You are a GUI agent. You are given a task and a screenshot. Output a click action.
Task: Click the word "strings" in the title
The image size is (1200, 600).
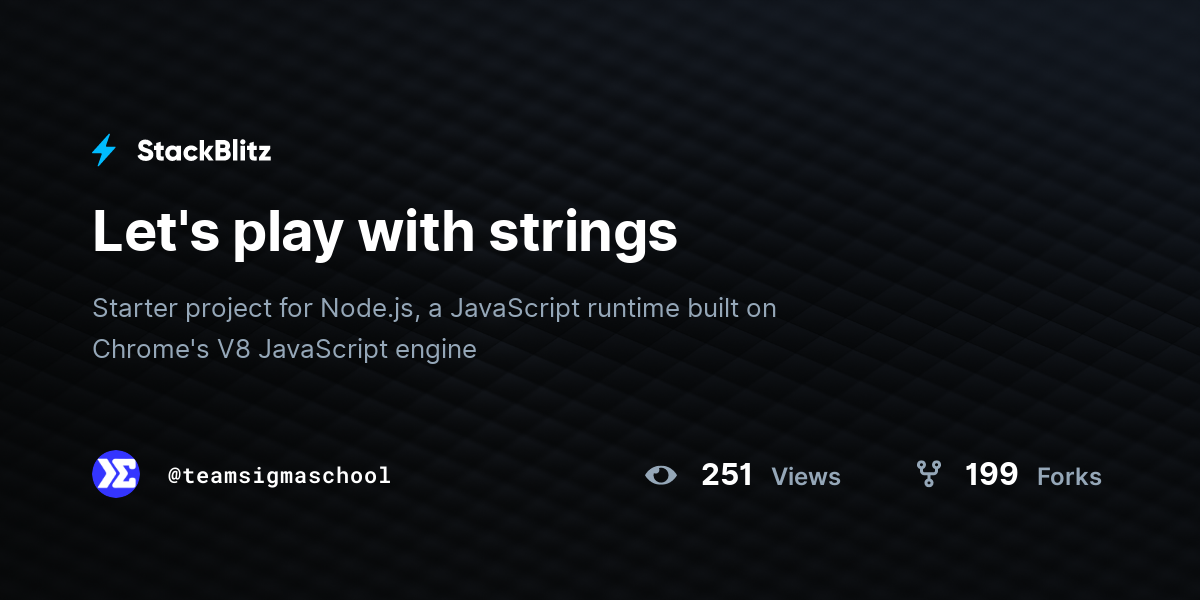[583, 231]
